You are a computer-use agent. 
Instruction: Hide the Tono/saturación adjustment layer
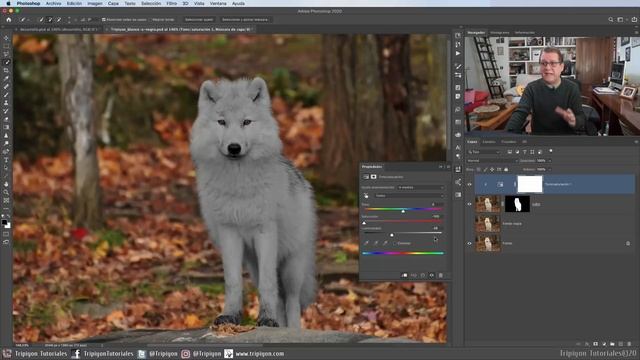[469, 184]
